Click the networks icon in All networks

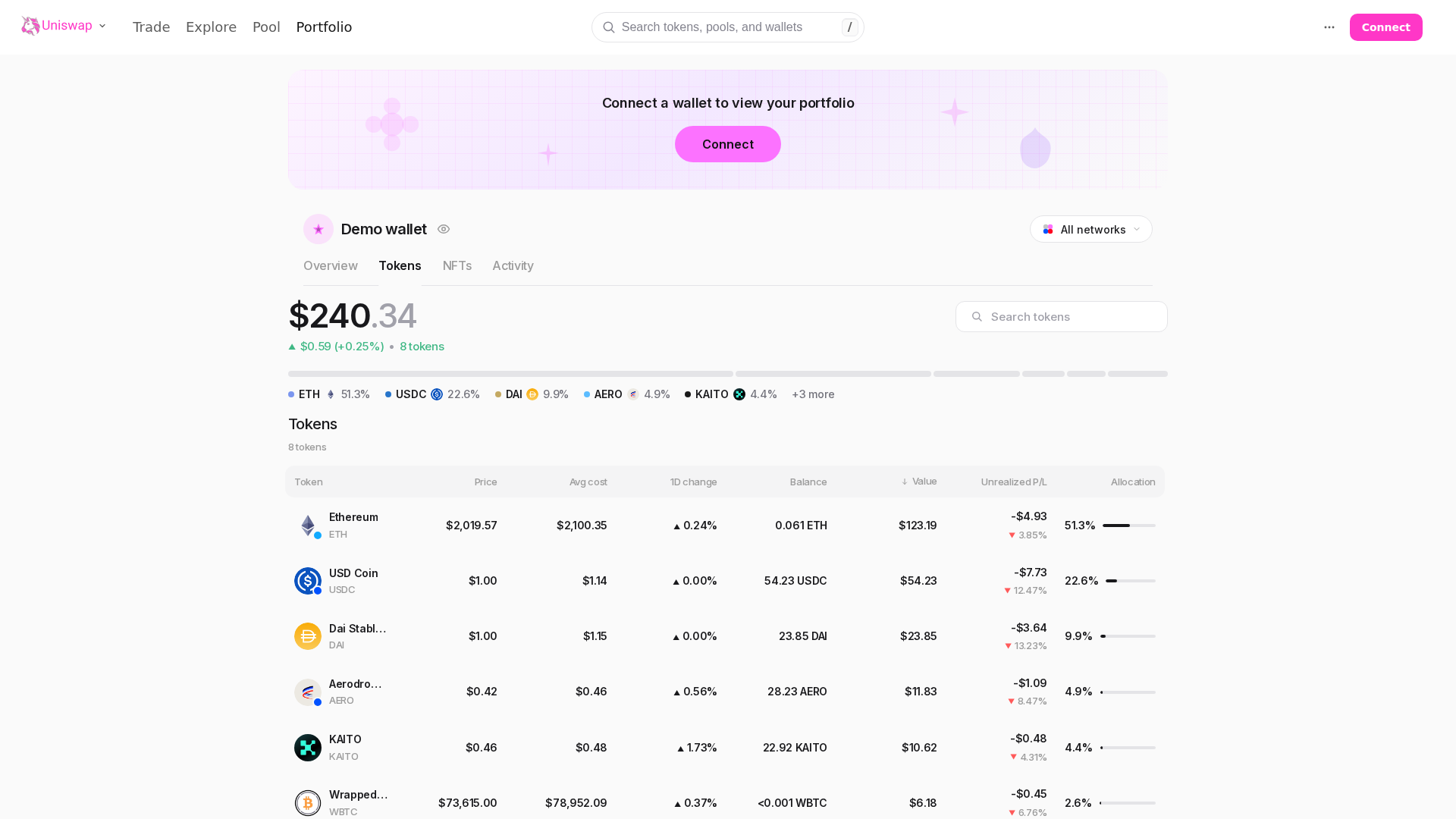click(x=1048, y=229)
